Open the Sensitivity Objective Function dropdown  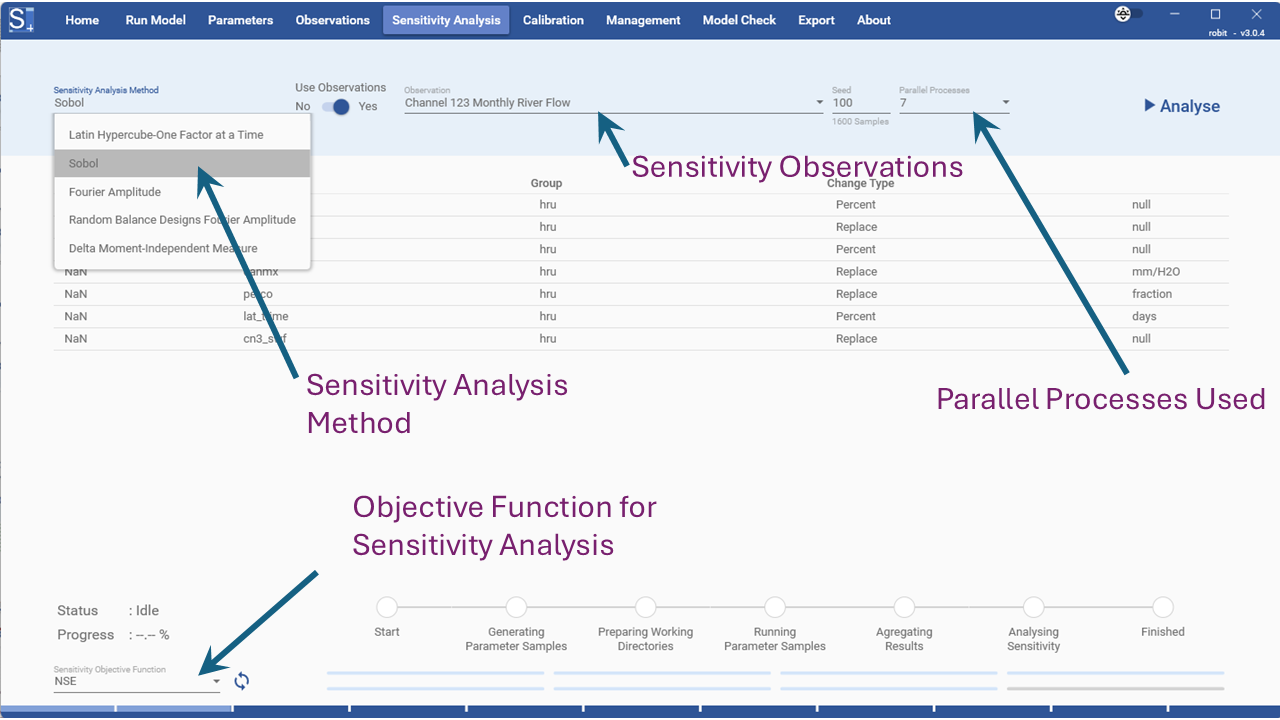coord(215,680)
